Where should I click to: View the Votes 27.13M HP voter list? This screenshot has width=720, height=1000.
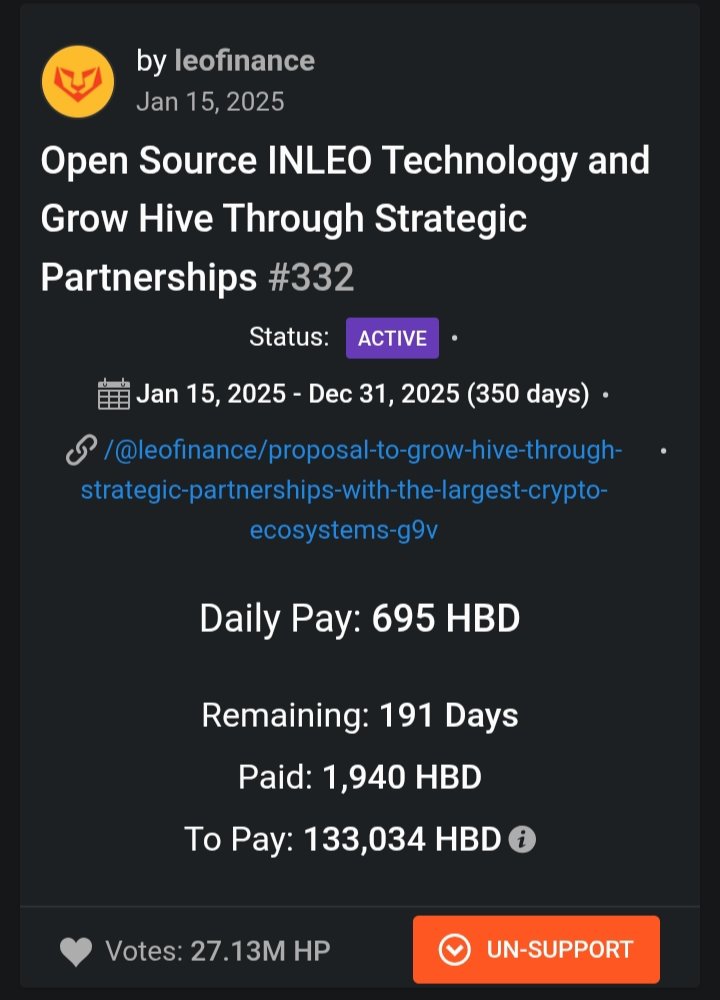[x=217, y=952]
